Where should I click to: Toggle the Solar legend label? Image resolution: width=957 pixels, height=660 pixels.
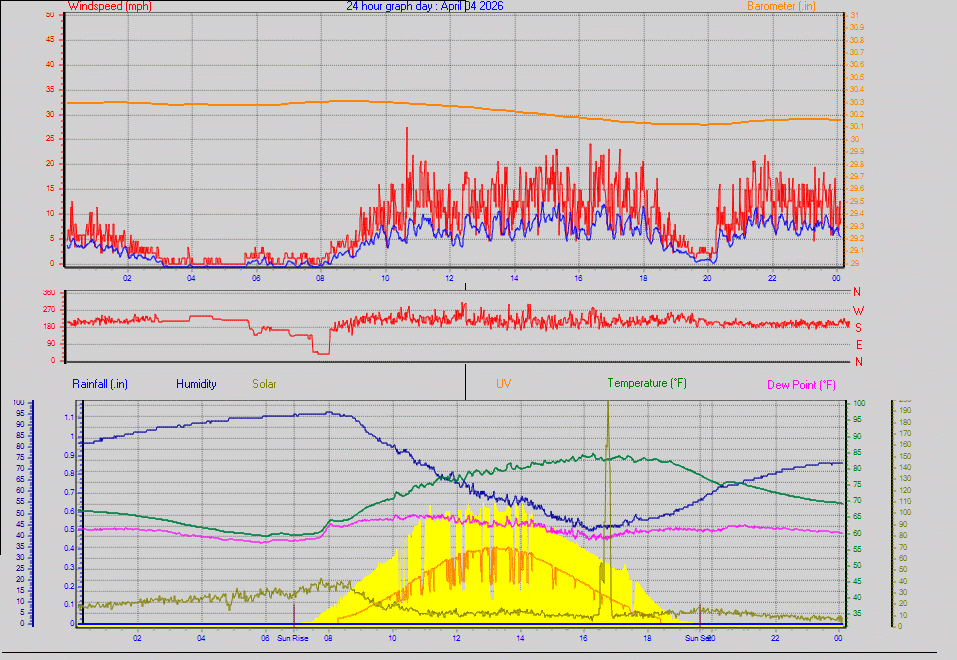264,383
